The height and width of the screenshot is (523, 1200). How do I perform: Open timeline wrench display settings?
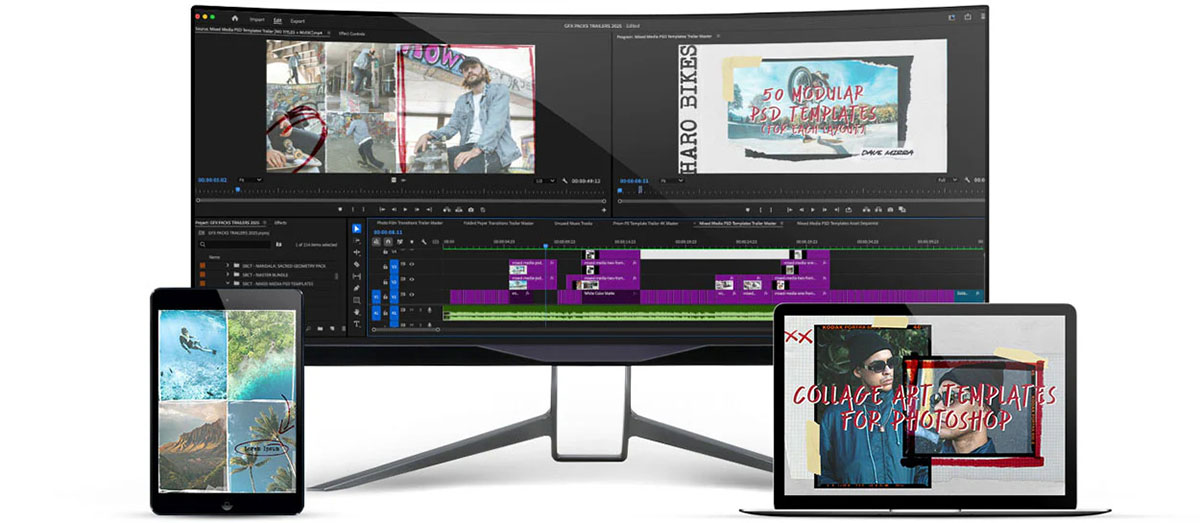423,242
